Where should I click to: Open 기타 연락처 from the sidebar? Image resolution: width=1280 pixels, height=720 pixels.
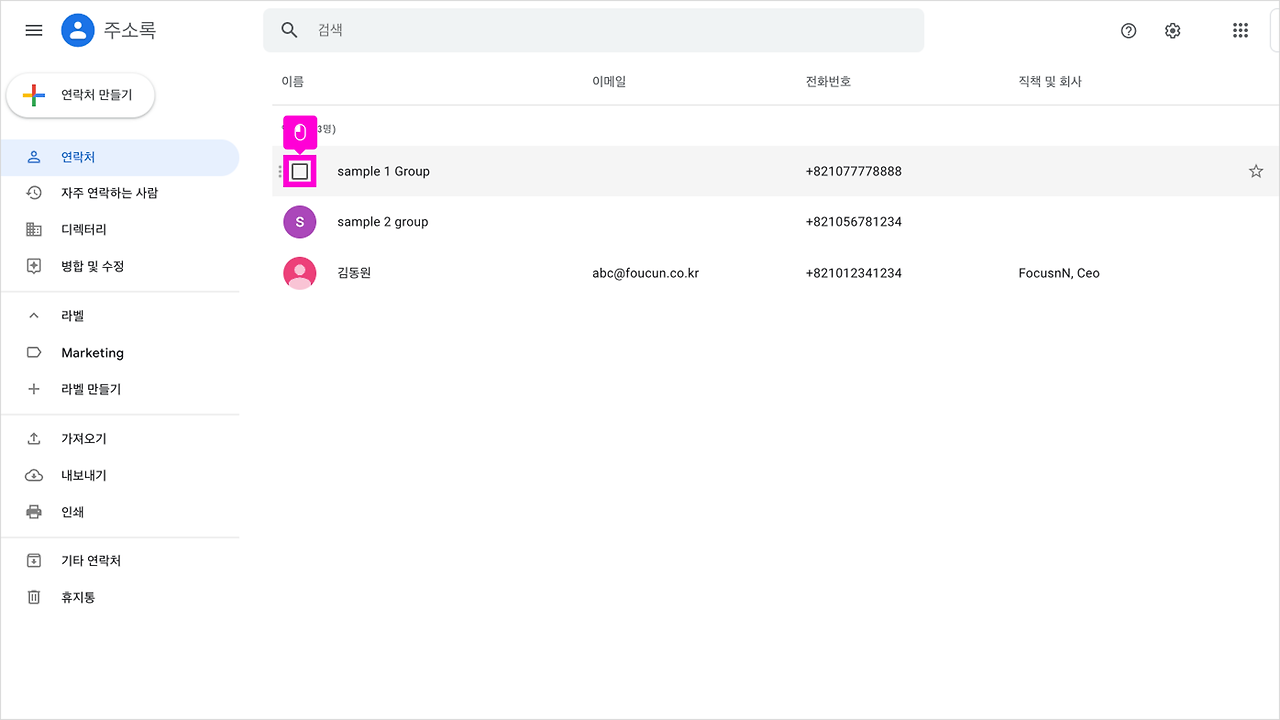click(x=90, y=560)
